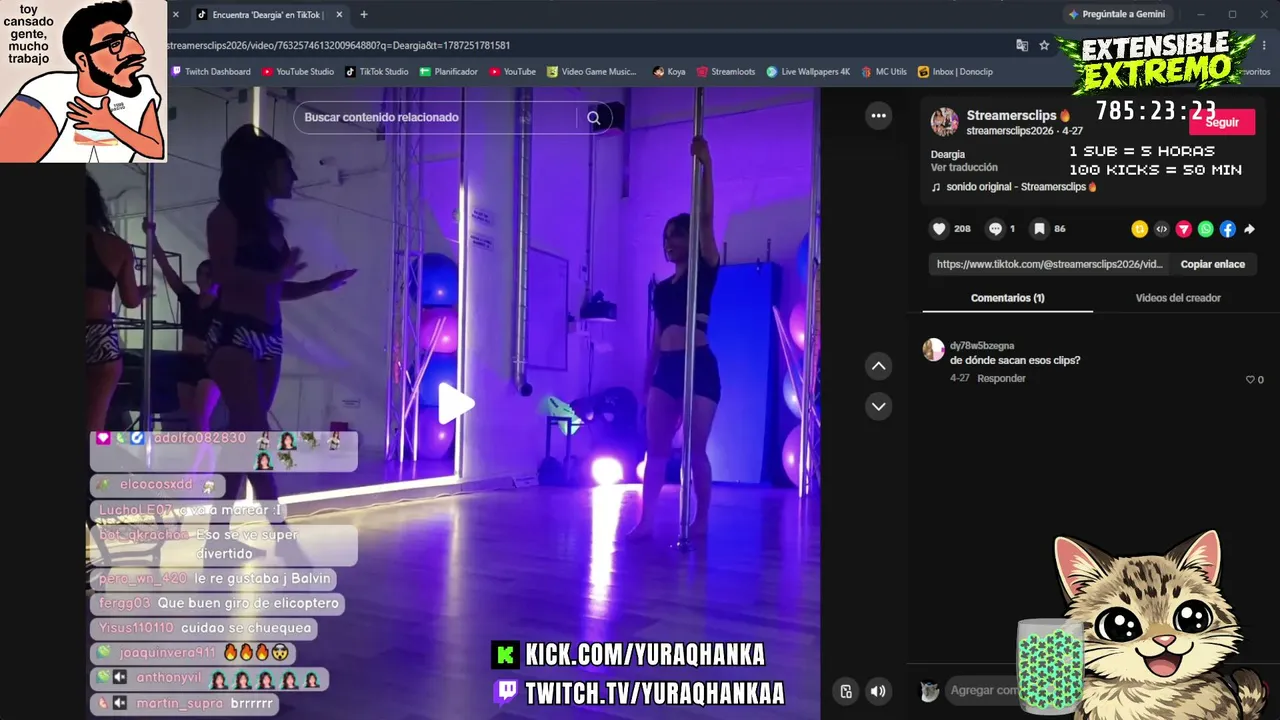Screen dimensions: 1280x720
Task: Open the Streamloots bookmark
Action: (726, 72)
